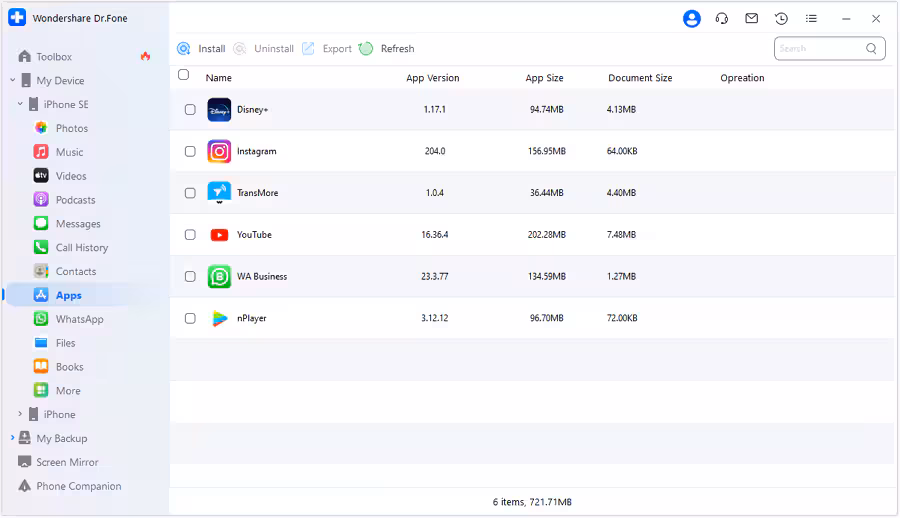Collapse the My Device tree node
This screenshot has height=518, width=900.
(13, 80)
